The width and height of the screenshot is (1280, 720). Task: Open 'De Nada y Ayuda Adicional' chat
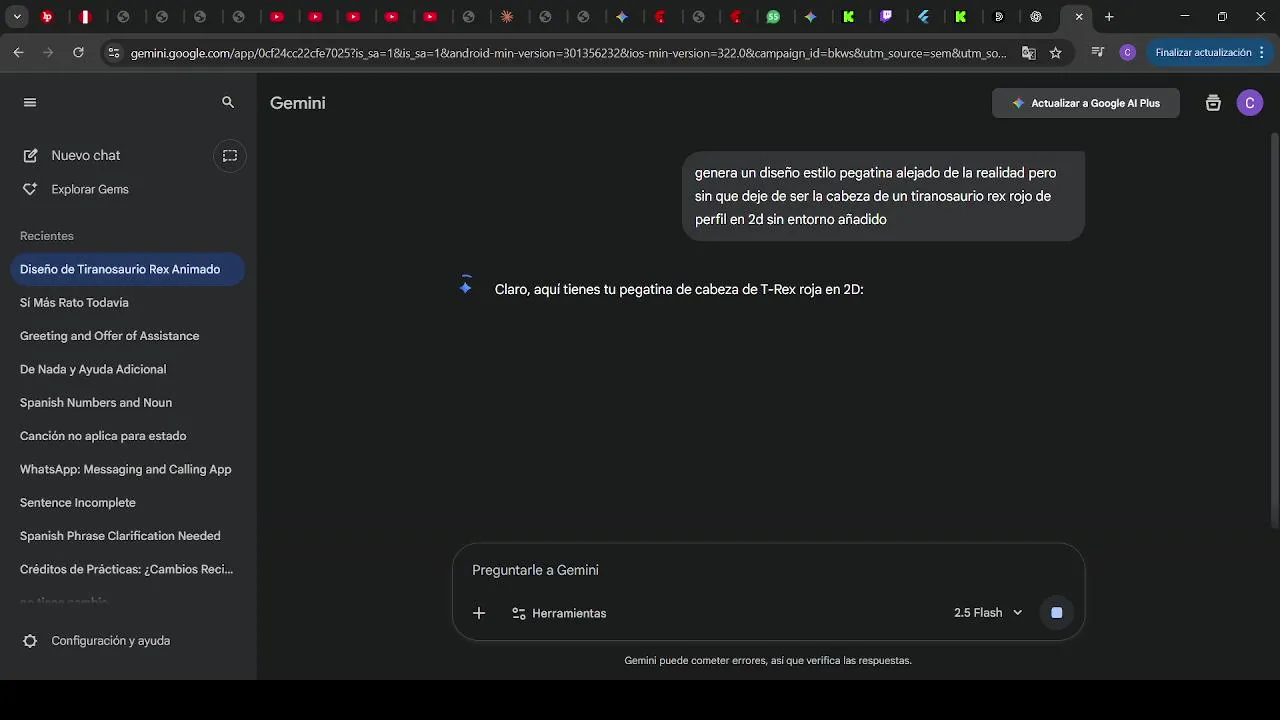pyautogui.click(x=127, y=369)
